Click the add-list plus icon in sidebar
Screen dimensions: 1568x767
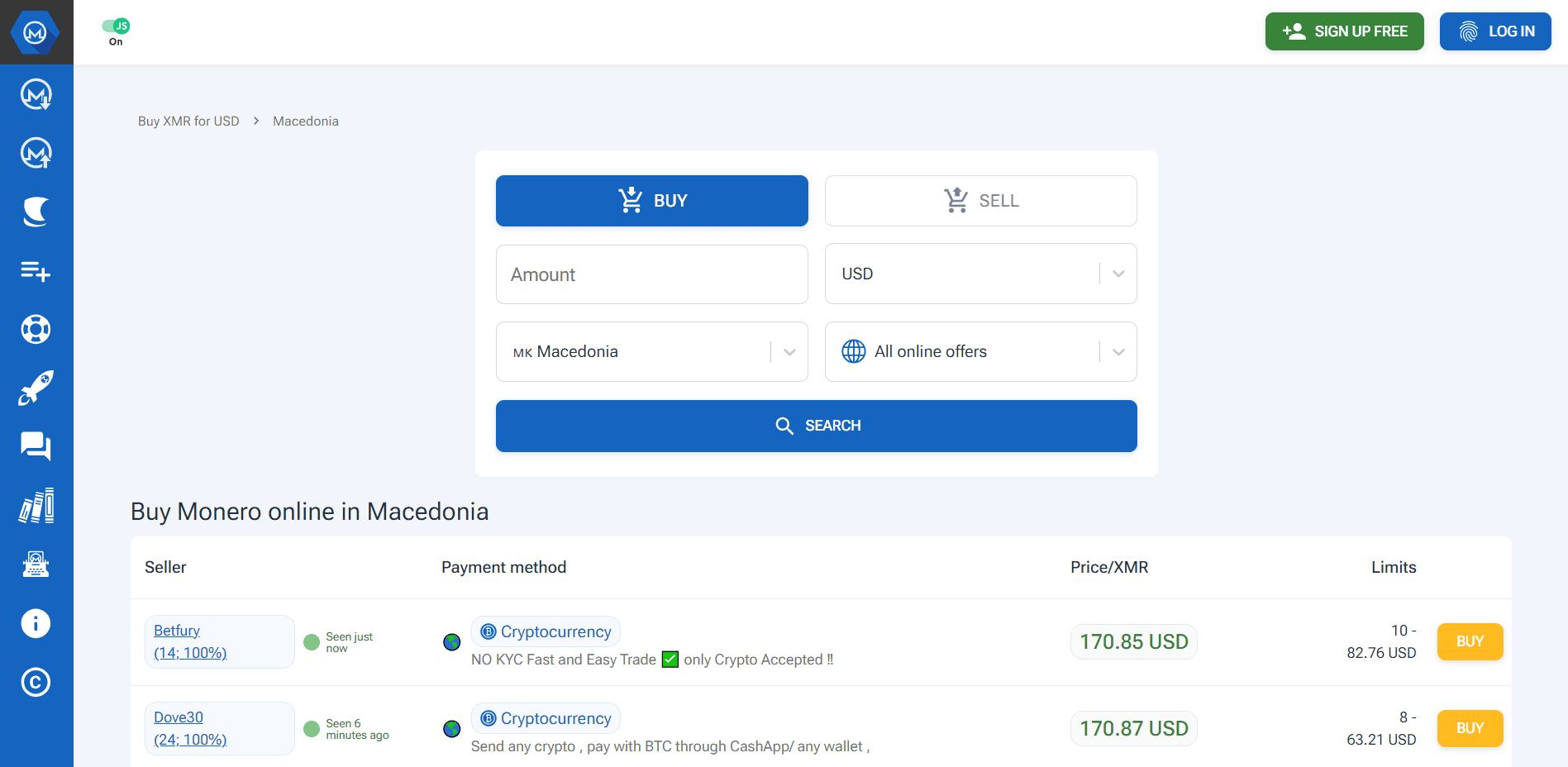(x=36, y=270)
